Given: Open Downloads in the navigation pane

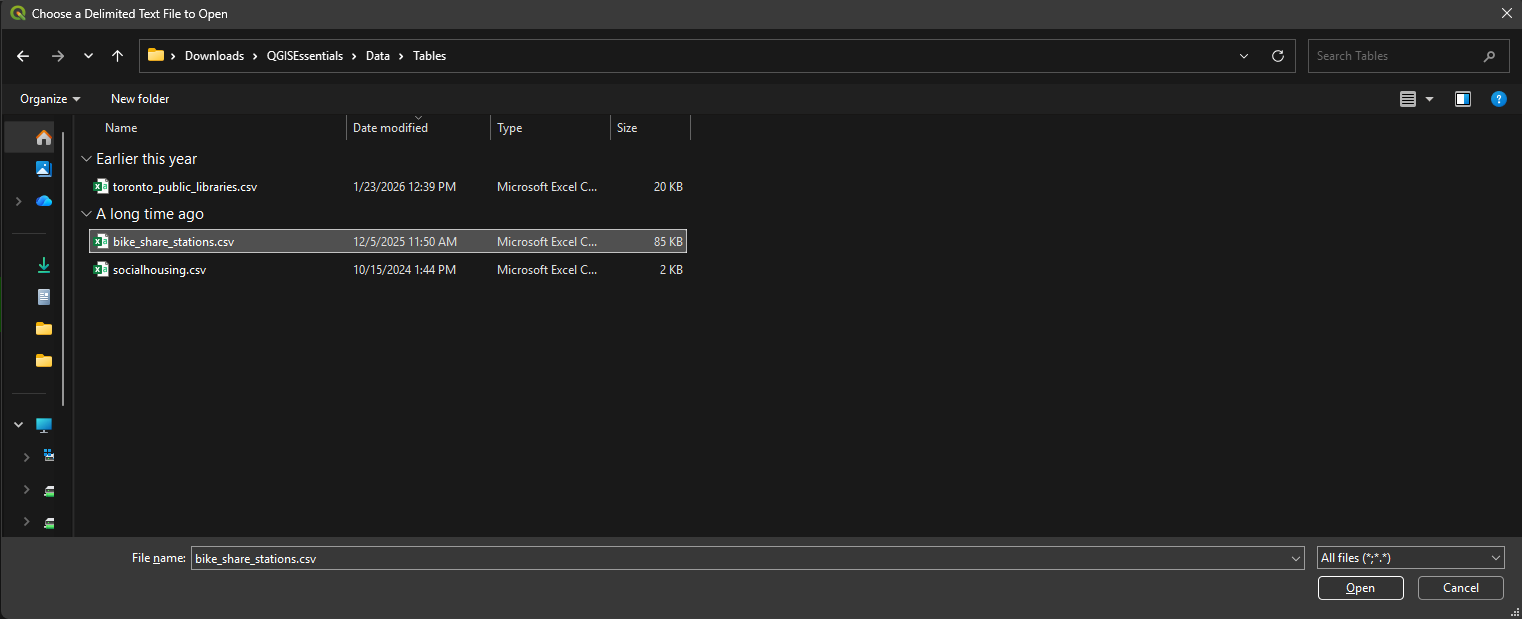Looking at the screenshot, I should click(x=43, y=265).
